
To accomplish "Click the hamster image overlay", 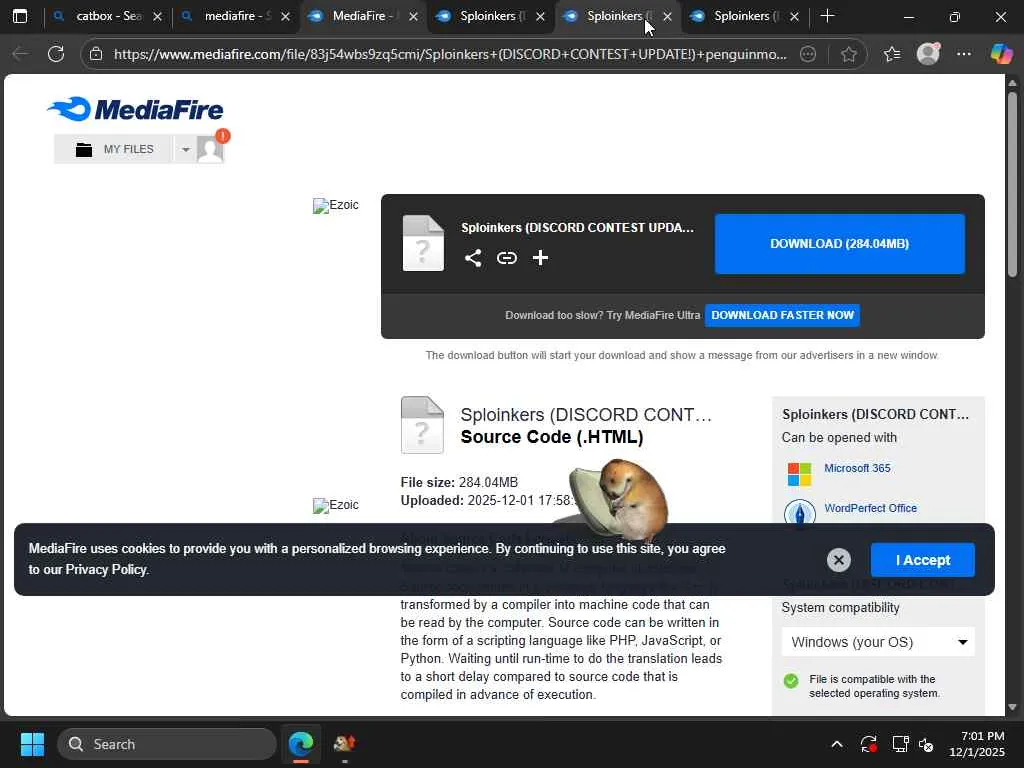I will tap(617, 498).
